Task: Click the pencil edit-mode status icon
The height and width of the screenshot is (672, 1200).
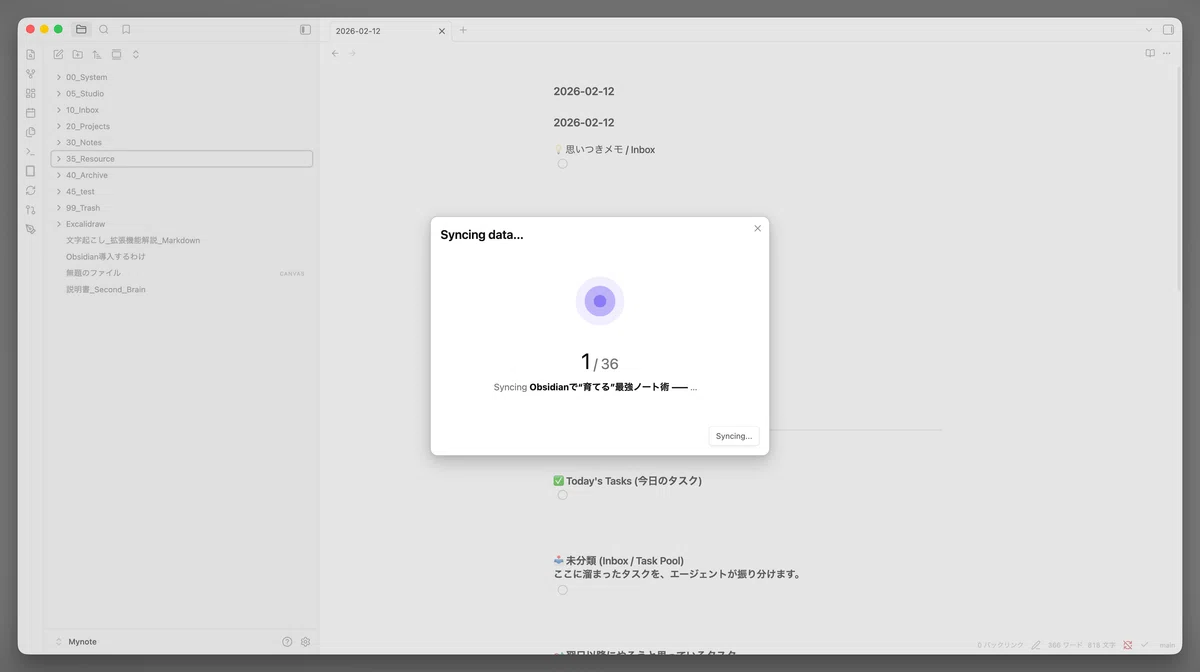Action: click(x=1036, y=645)
